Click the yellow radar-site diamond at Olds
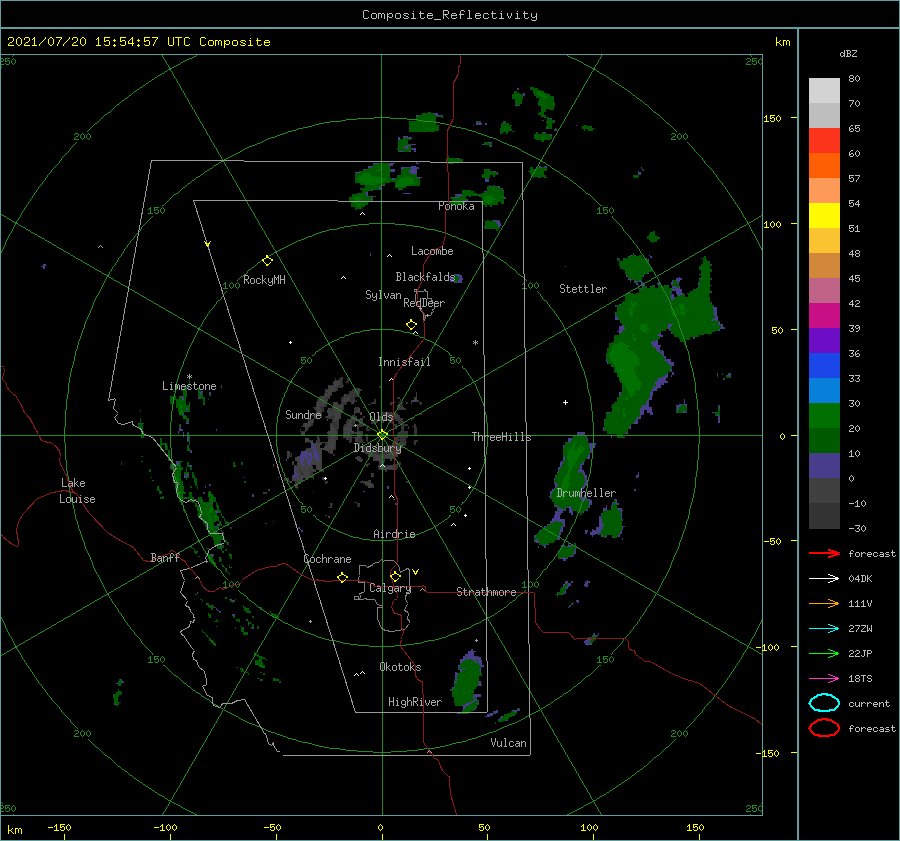The height and width of the screenshot is (841, 900). tap(382, 435)
